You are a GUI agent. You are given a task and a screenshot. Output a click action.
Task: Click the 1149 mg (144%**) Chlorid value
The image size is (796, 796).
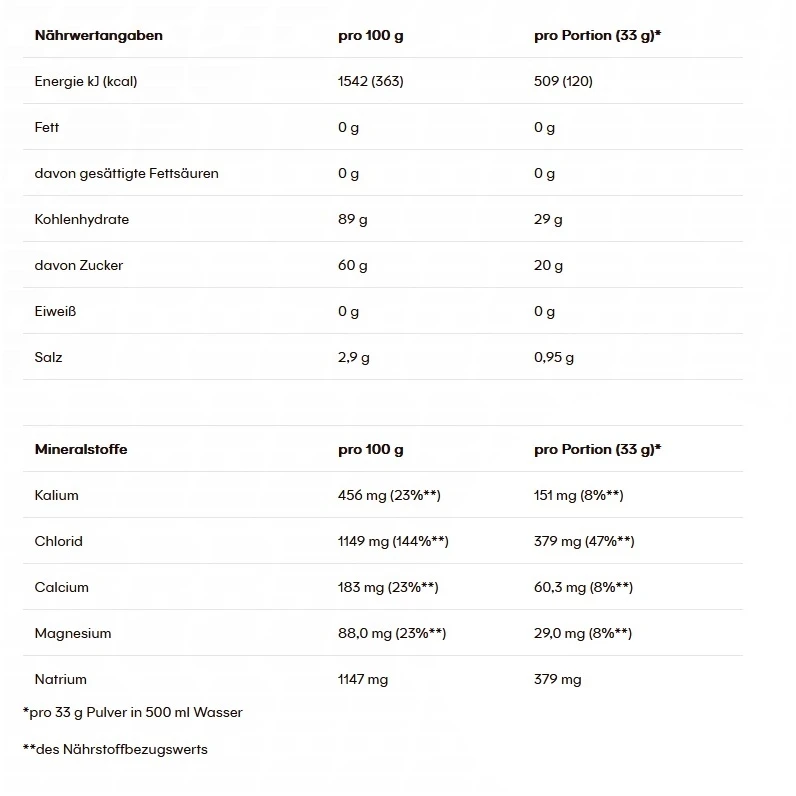(393, 542)
